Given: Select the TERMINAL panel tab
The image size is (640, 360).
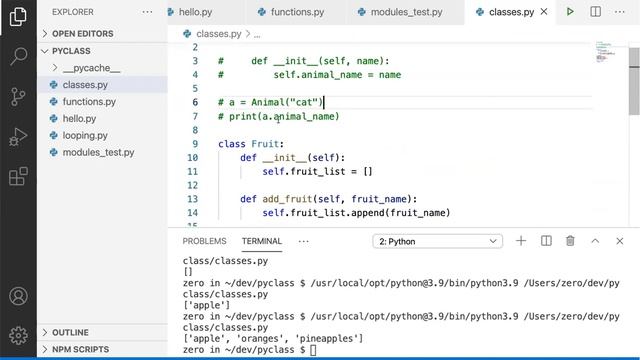Looking at the screenshot, I should pos(262,241).
